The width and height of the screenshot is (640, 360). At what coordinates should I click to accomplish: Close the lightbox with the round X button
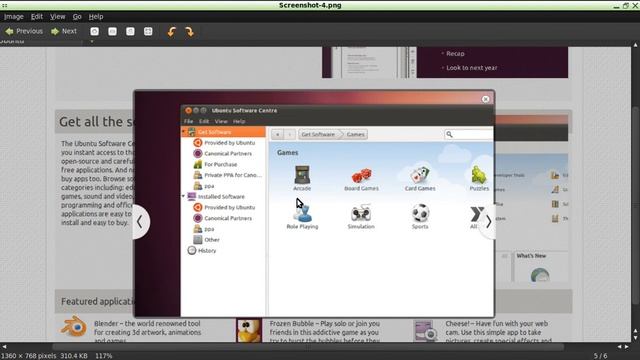[485, 99]
